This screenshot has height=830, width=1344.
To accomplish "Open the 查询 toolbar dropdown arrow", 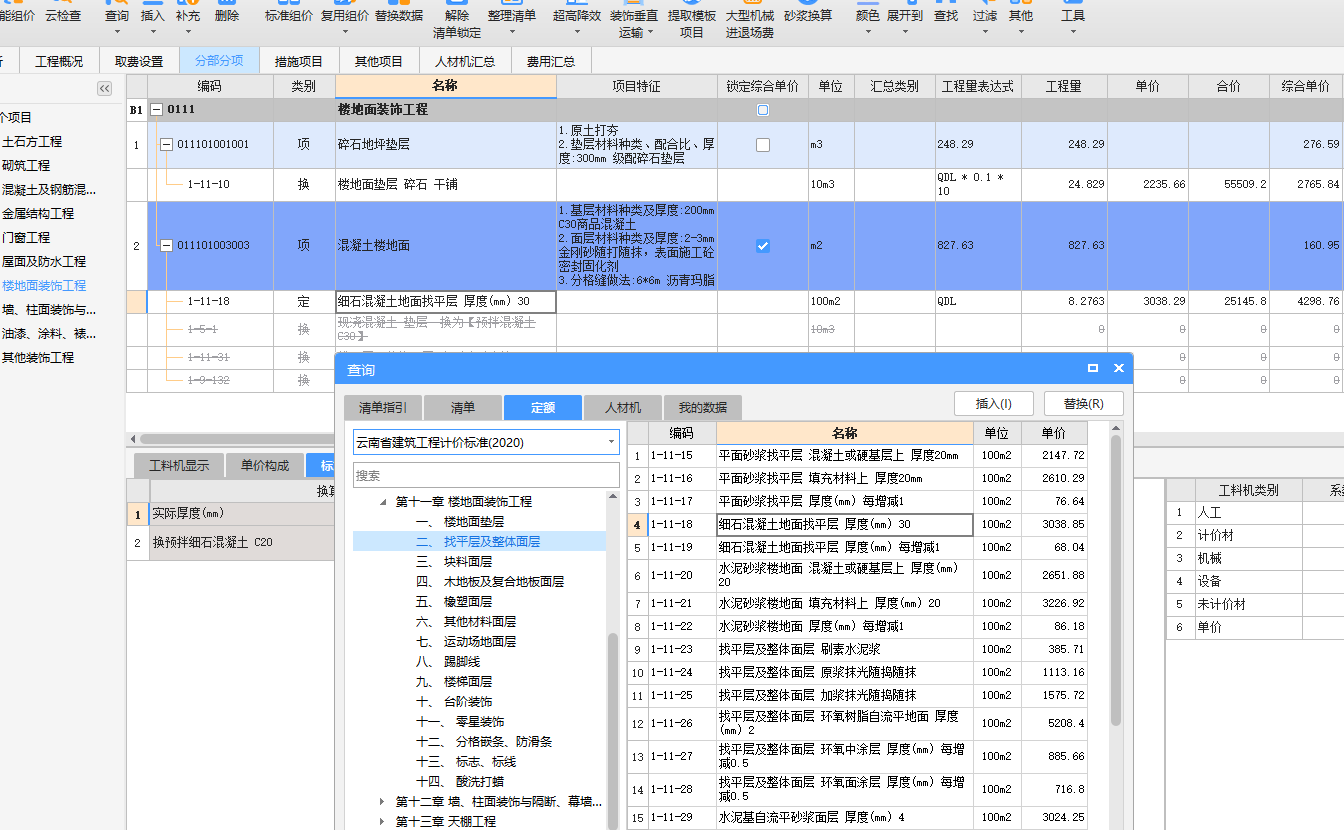I will click(x=117, y=32).
